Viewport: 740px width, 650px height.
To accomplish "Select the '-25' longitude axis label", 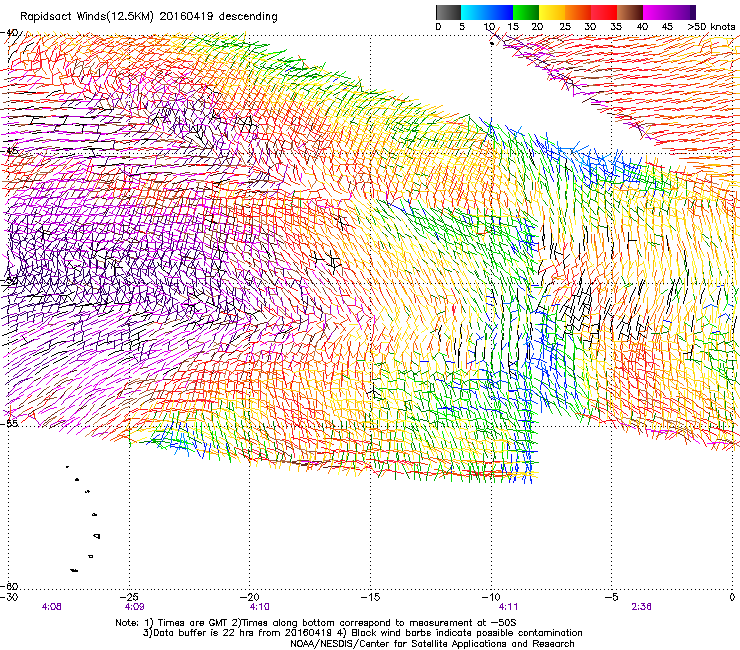I will (x=130, y=597).
